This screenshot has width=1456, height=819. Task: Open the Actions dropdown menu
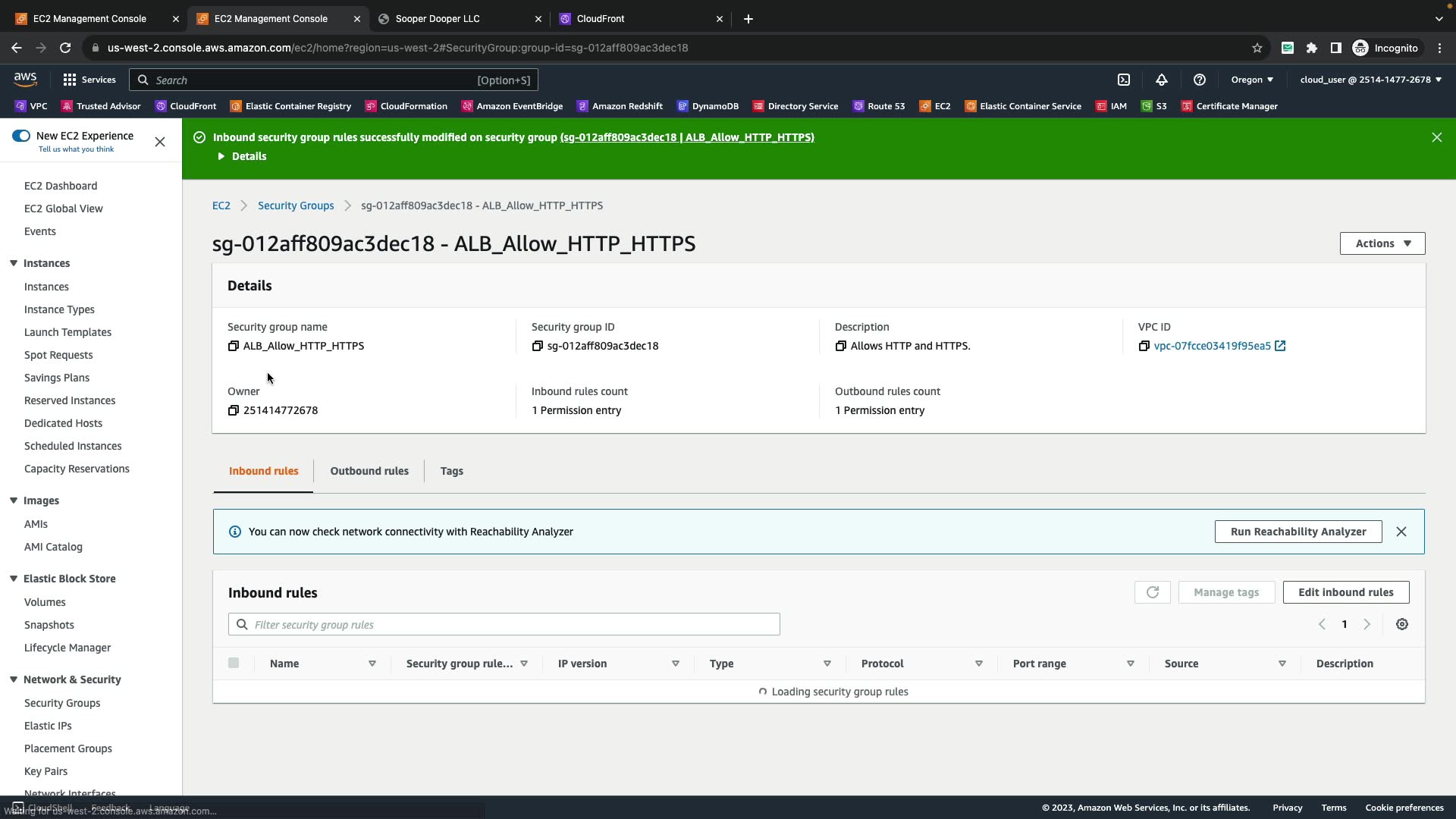tap(1382, 243)
